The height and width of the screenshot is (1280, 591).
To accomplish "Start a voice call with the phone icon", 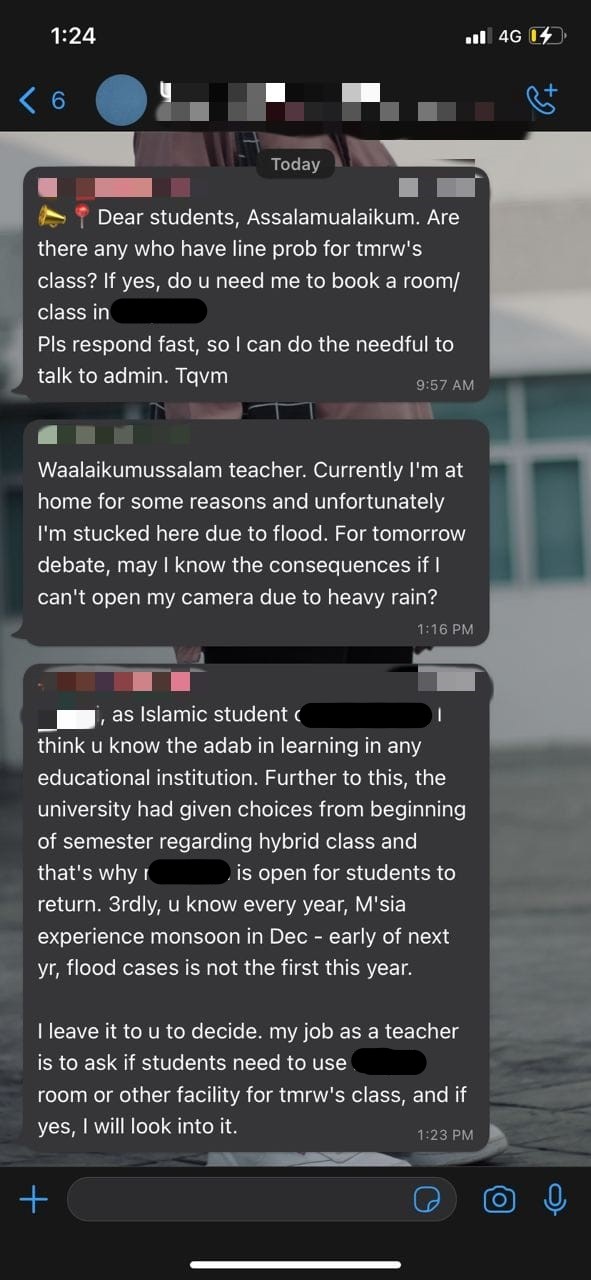I will [x=541, y=99].
